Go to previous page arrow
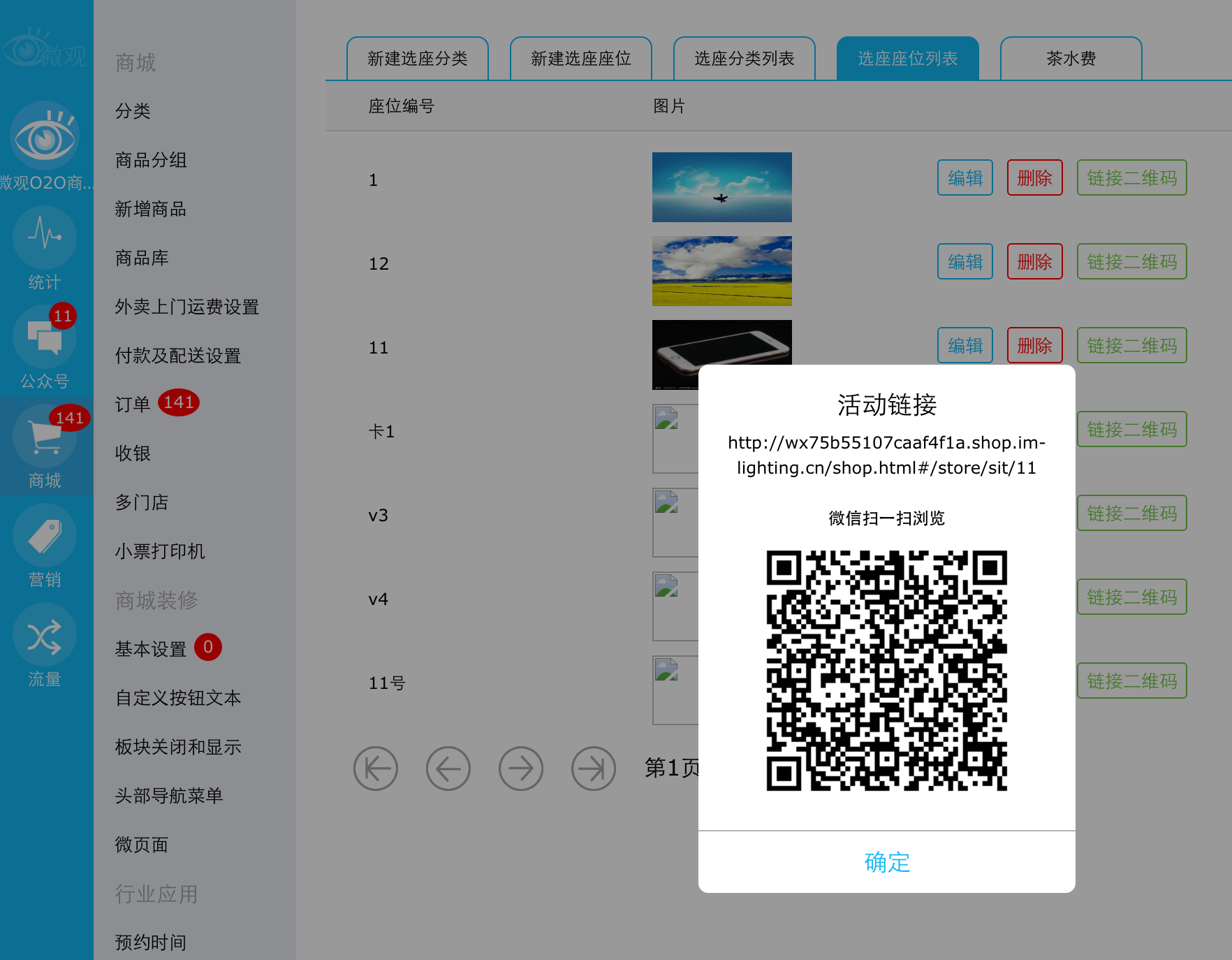The height and width of the screenshot is (960, 1232). tap(448, 769)
